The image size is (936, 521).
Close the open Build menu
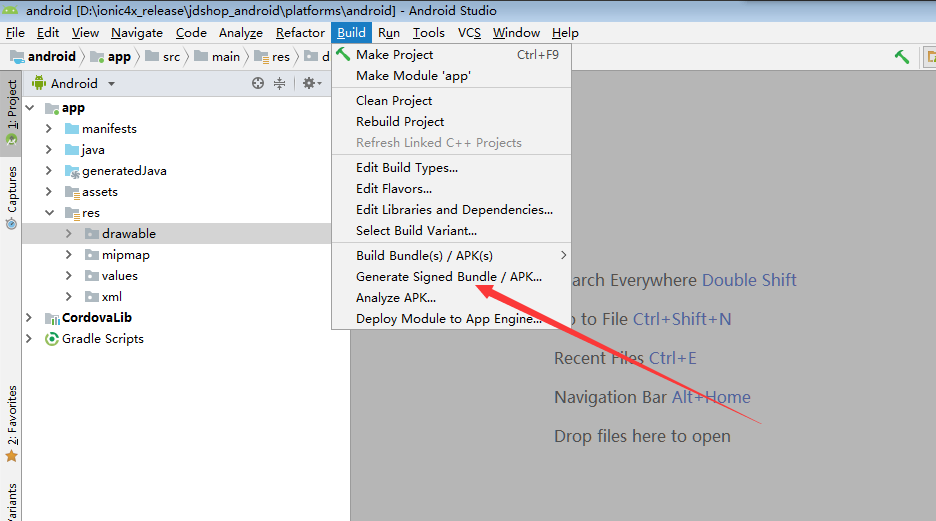(x=352, y=33)
